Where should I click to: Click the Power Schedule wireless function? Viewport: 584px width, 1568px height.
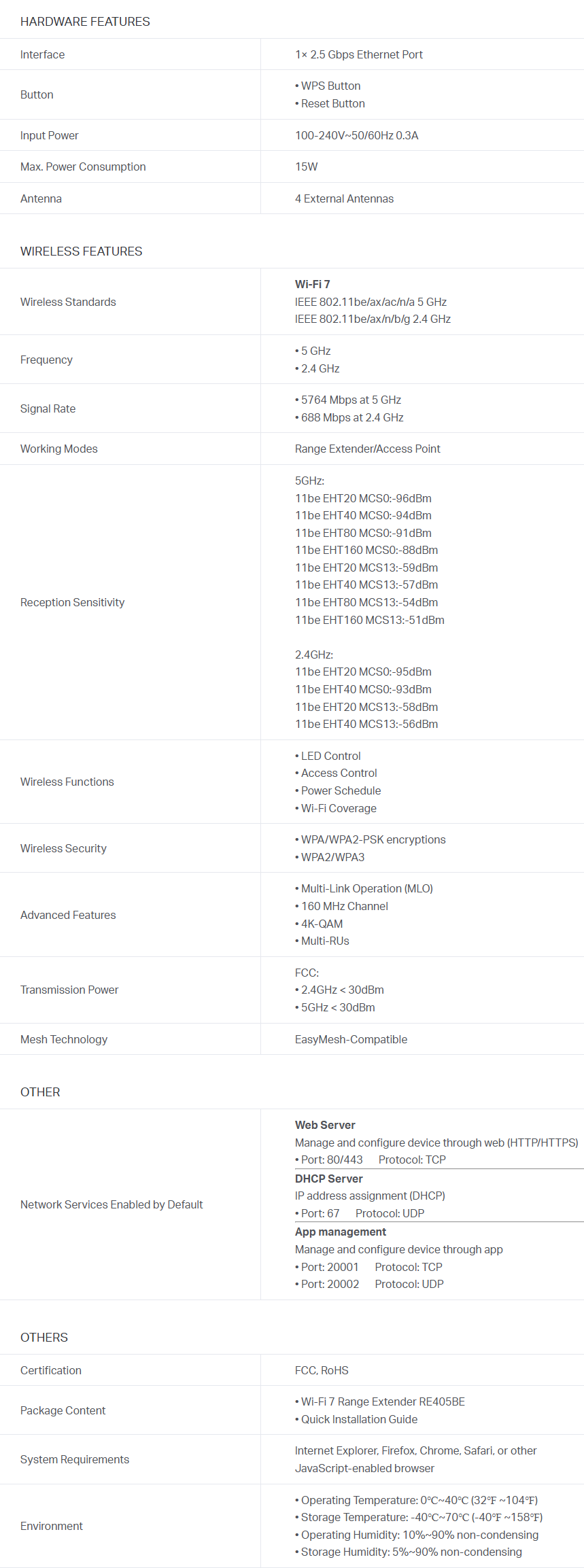tap(341, 790)
